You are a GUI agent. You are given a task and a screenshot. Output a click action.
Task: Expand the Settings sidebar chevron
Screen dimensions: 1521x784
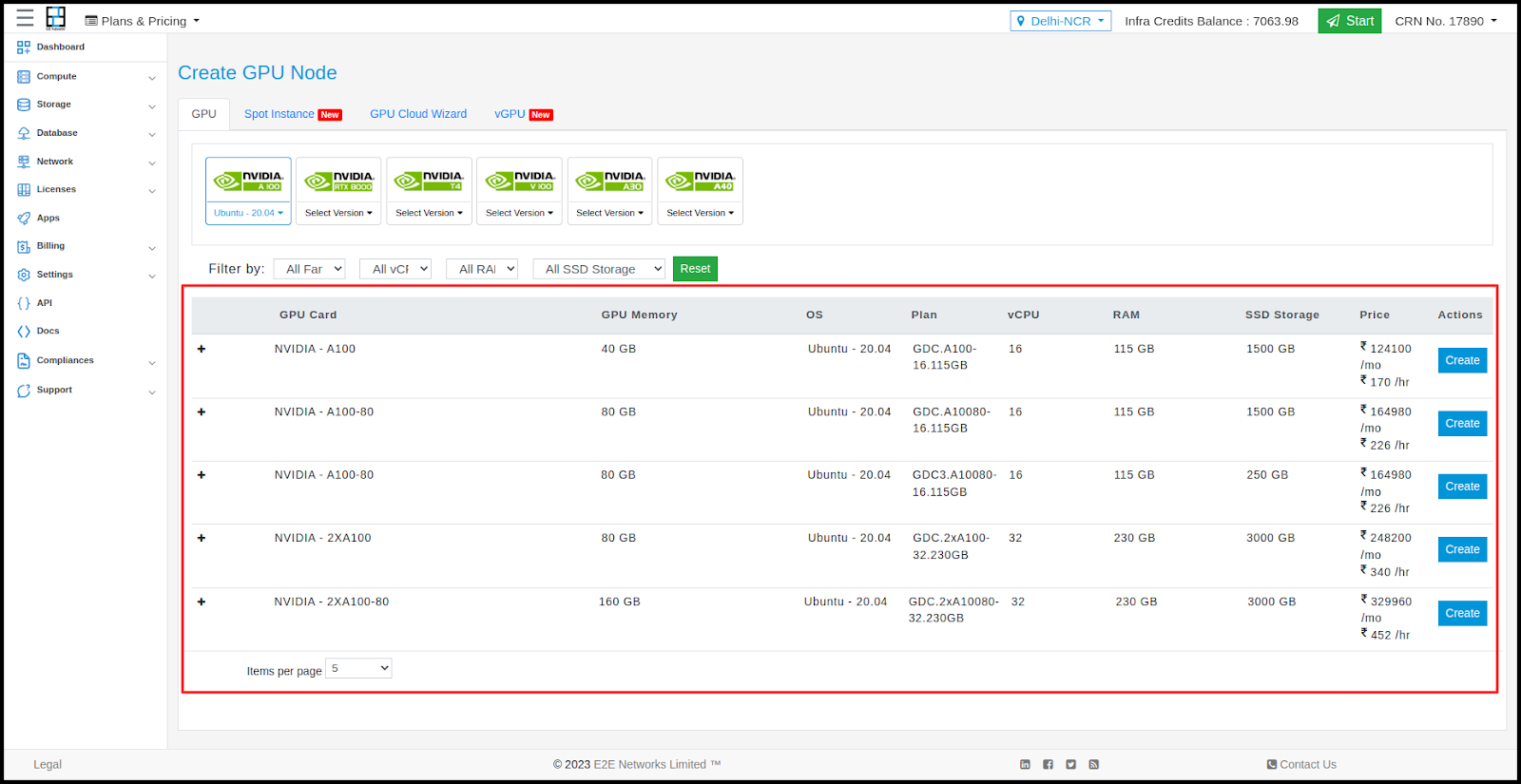(x=152, y=277)
